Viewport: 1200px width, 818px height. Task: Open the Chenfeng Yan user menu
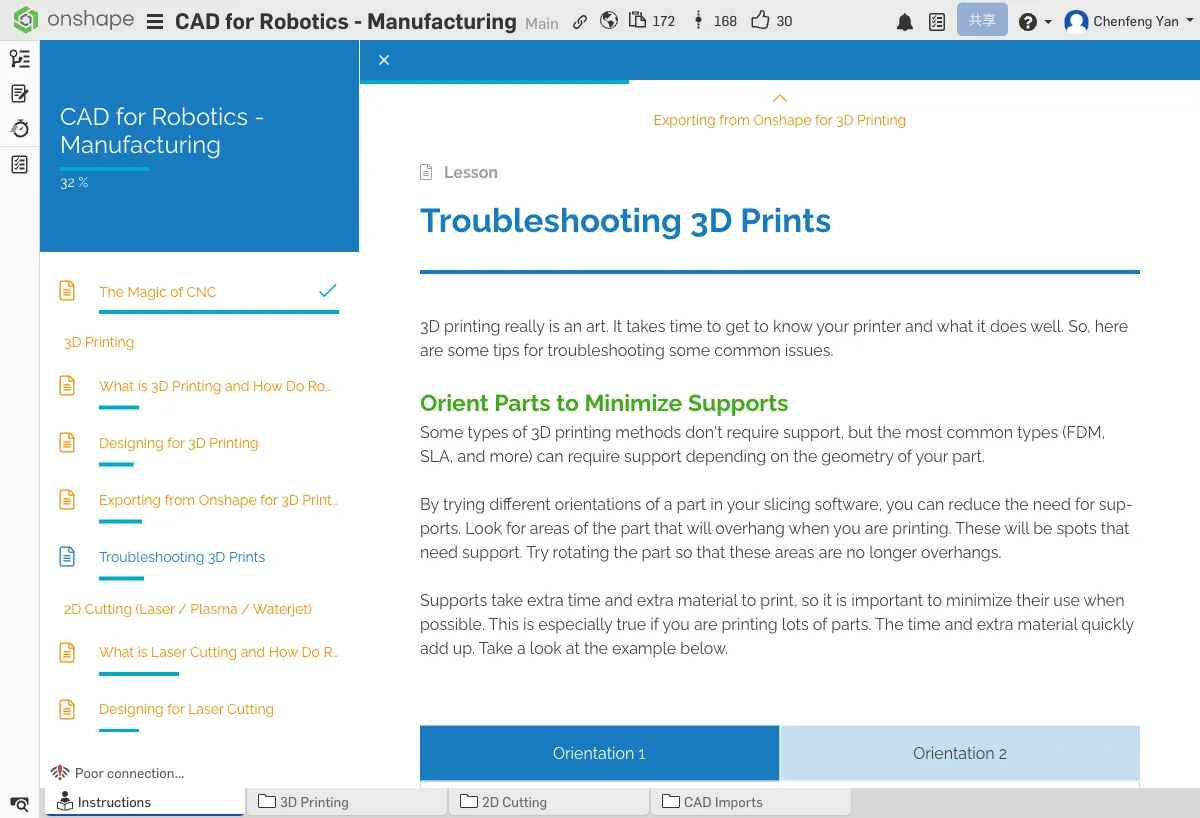[x=1130, y=22]
